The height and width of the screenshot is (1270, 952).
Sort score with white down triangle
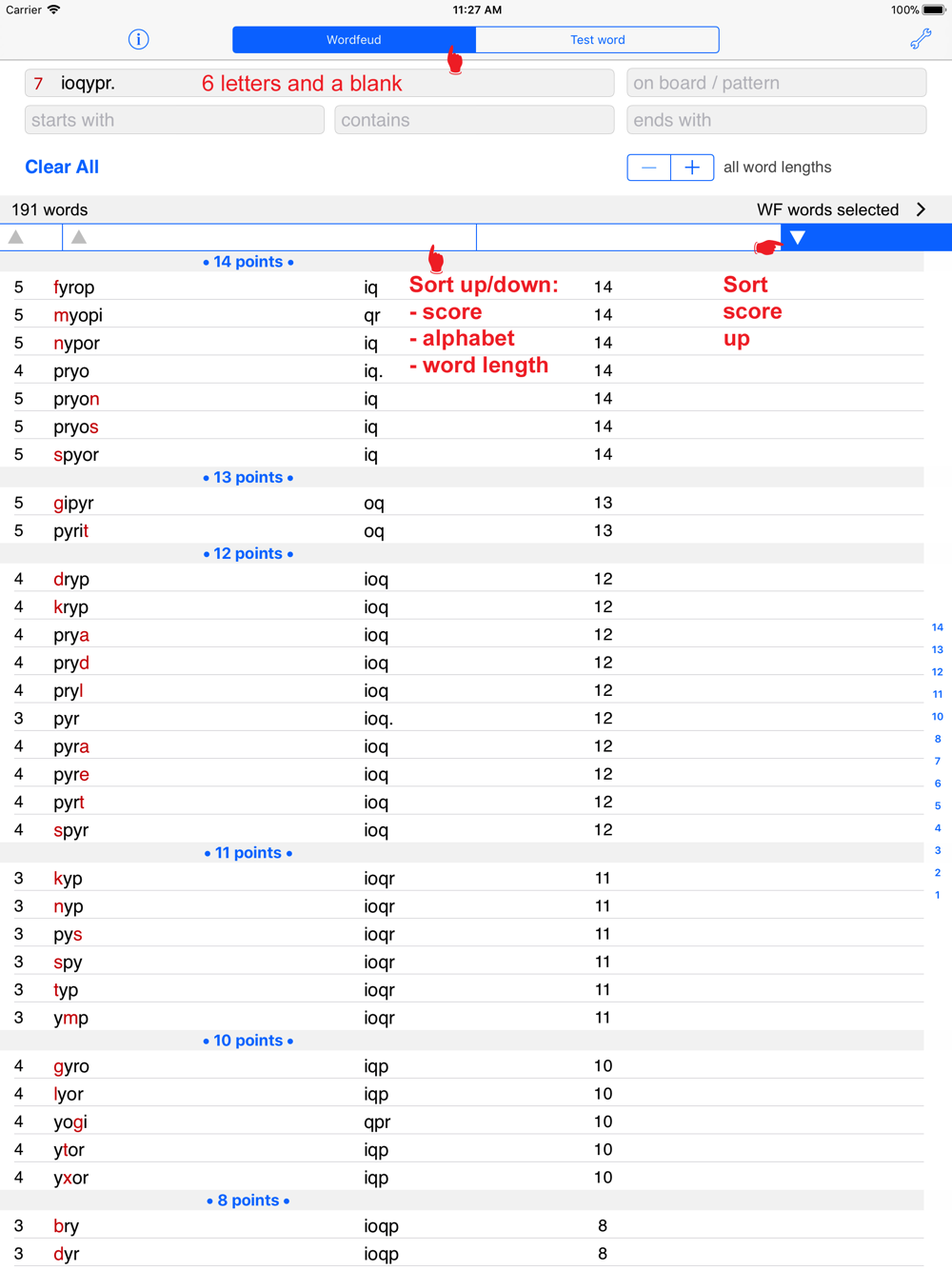click(798, 237)
